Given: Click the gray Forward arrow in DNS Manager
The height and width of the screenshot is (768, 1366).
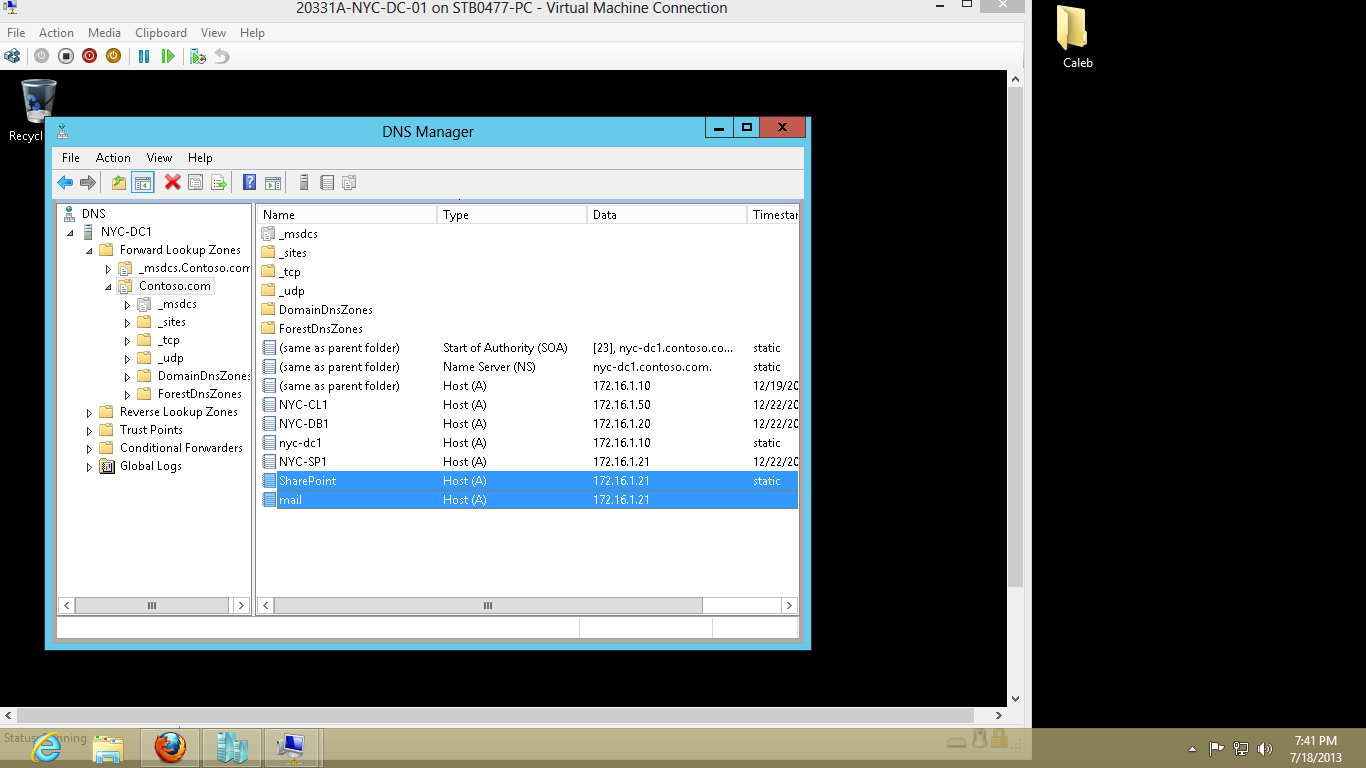Looking at the screenshot, I should (x=88, y=182).
